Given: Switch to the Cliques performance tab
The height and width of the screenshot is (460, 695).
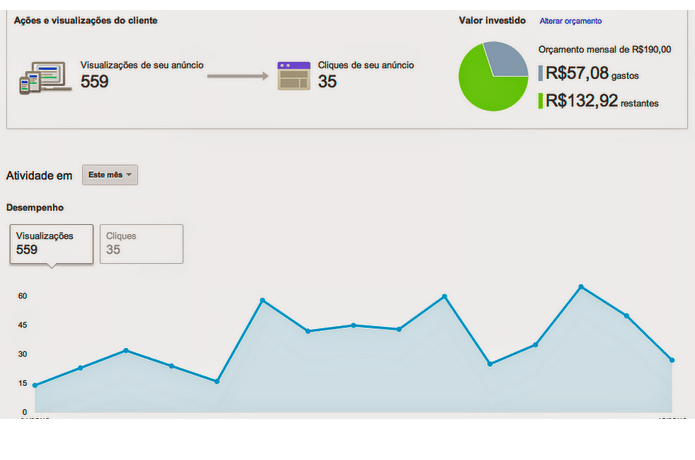Looking at the screenshot, I should tap(141, 243).
